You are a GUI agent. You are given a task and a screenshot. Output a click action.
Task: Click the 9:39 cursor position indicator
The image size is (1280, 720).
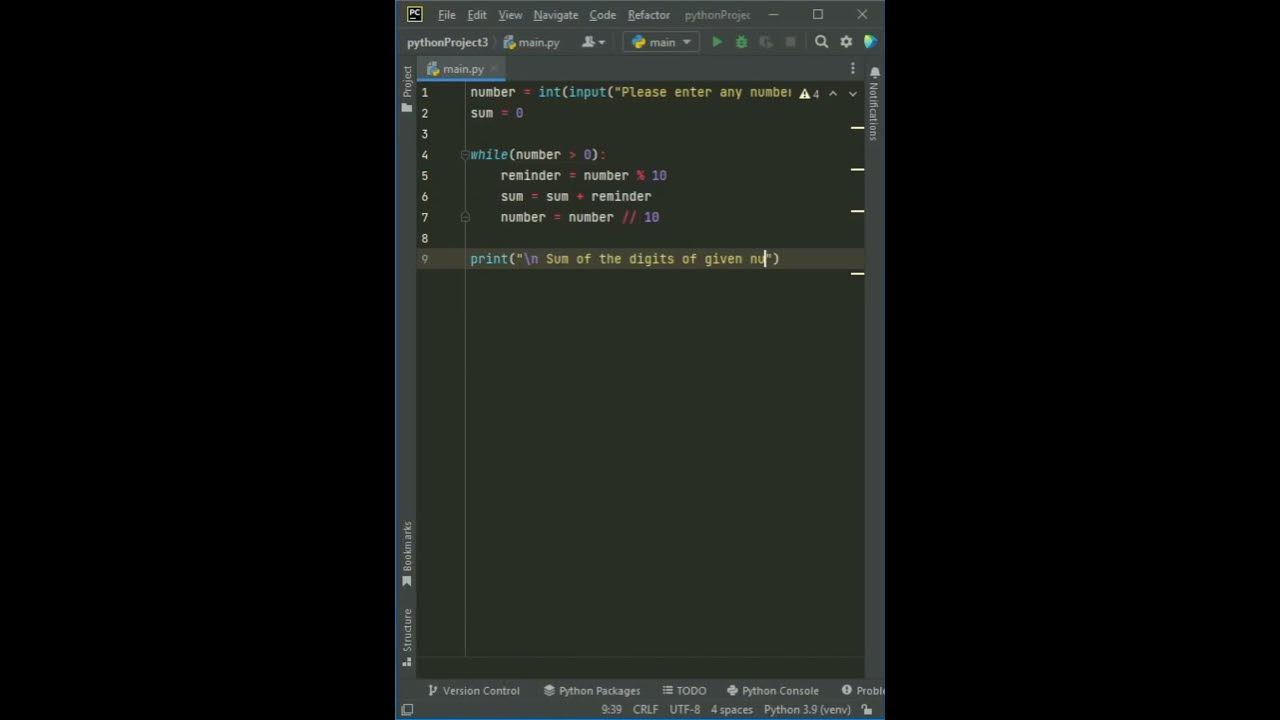611,709
